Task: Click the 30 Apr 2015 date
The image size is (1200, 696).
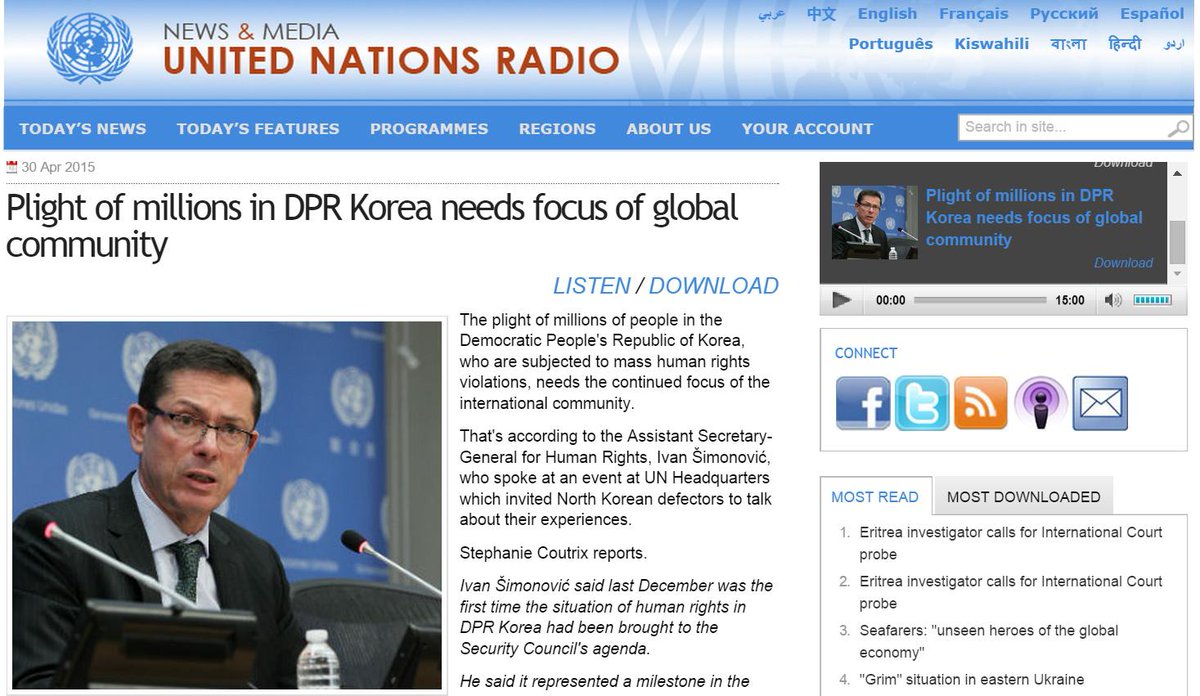Action: tap(58, 167)
